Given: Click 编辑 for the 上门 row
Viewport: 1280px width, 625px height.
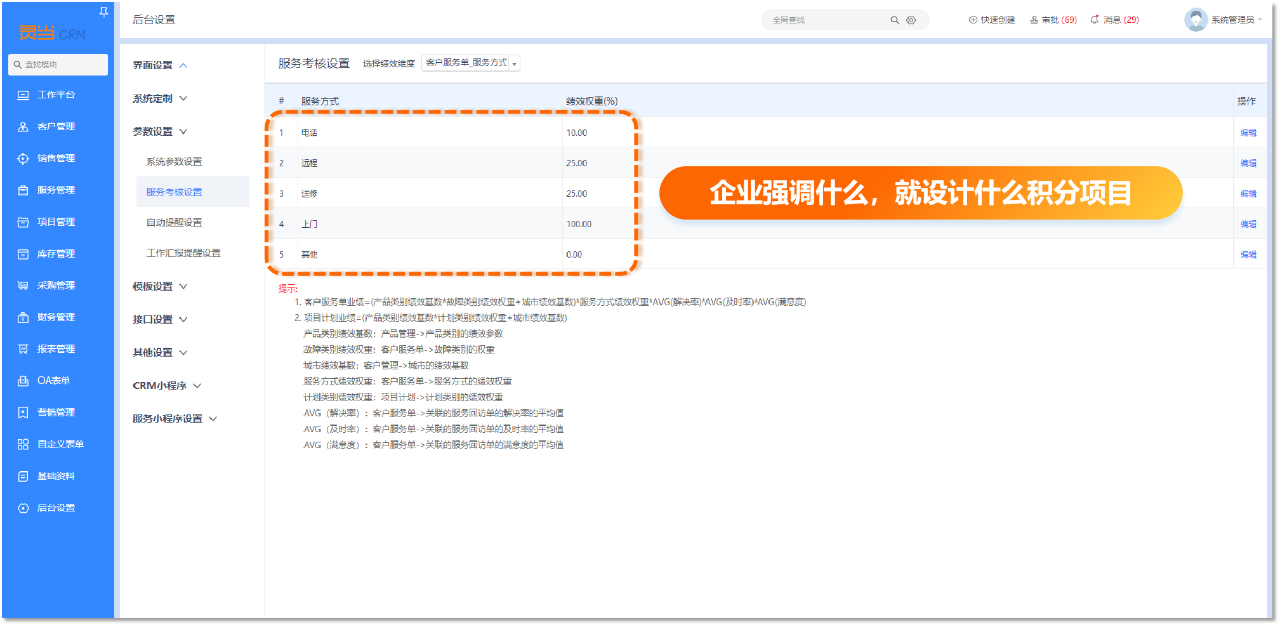Looking at the screenshot, I should pos(1248,224).
